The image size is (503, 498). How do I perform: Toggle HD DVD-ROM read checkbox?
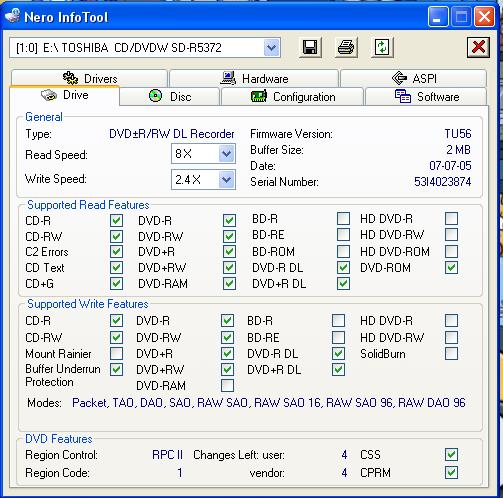click(x=451, y=251)
